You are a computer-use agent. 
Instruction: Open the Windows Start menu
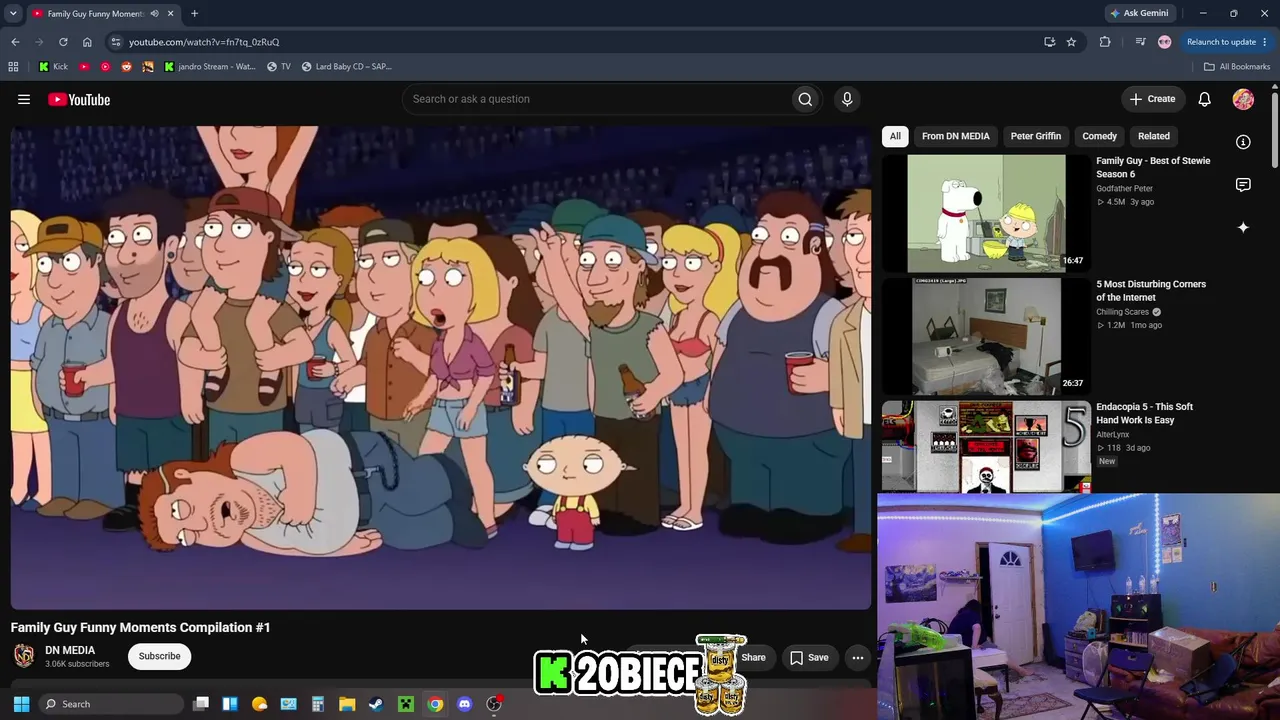point(21,704)
